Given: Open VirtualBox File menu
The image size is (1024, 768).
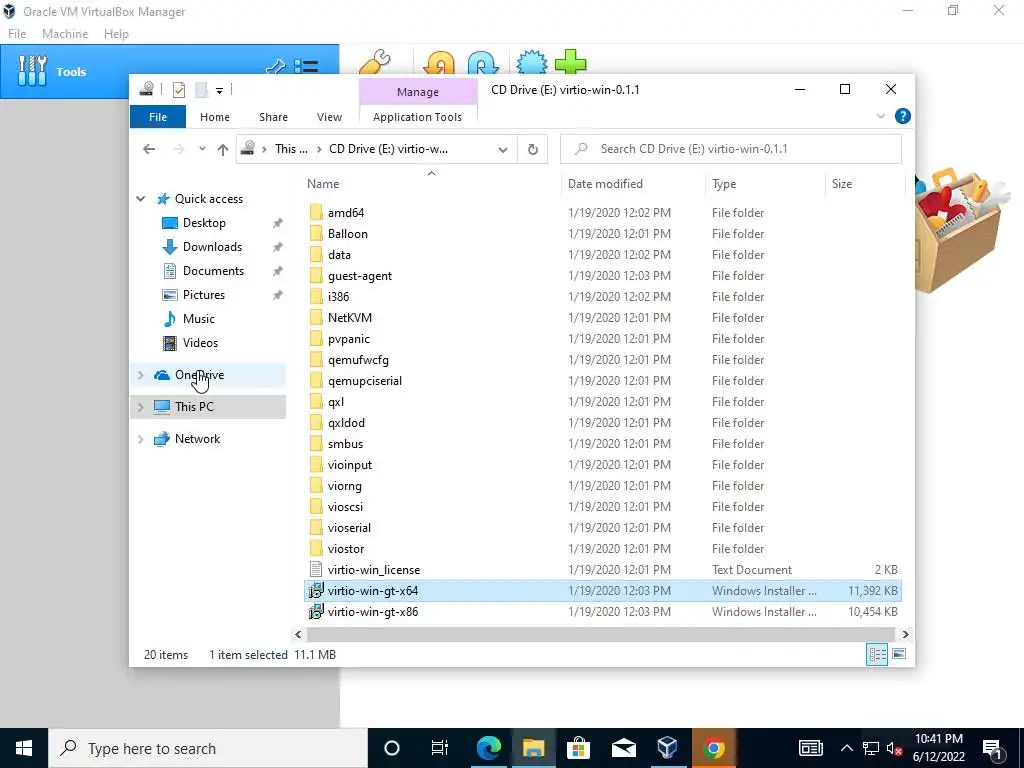Looking at the screenshot, I should click(17, 34).
